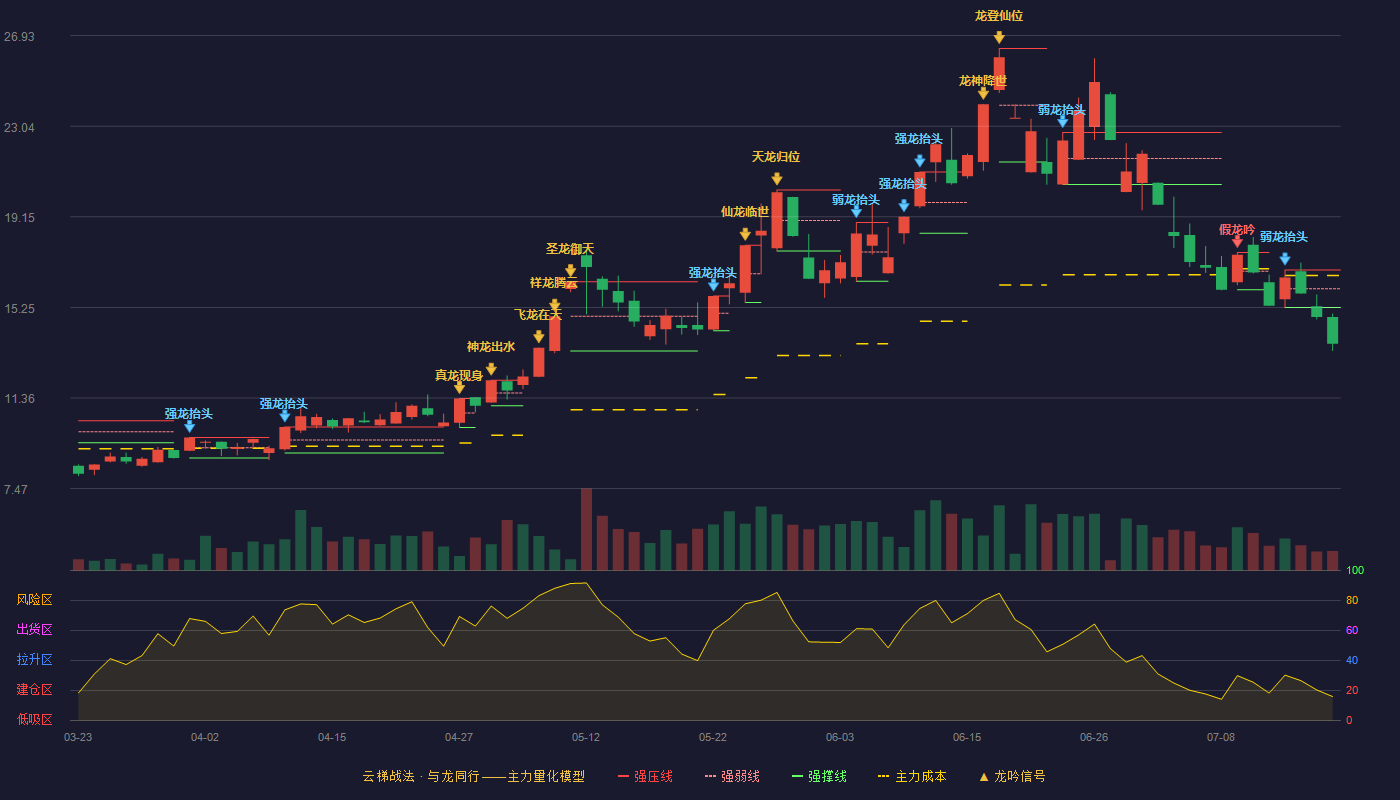Show or hide 龙吟信号 legend markers
The image size is (1400, 800).
1011,776
